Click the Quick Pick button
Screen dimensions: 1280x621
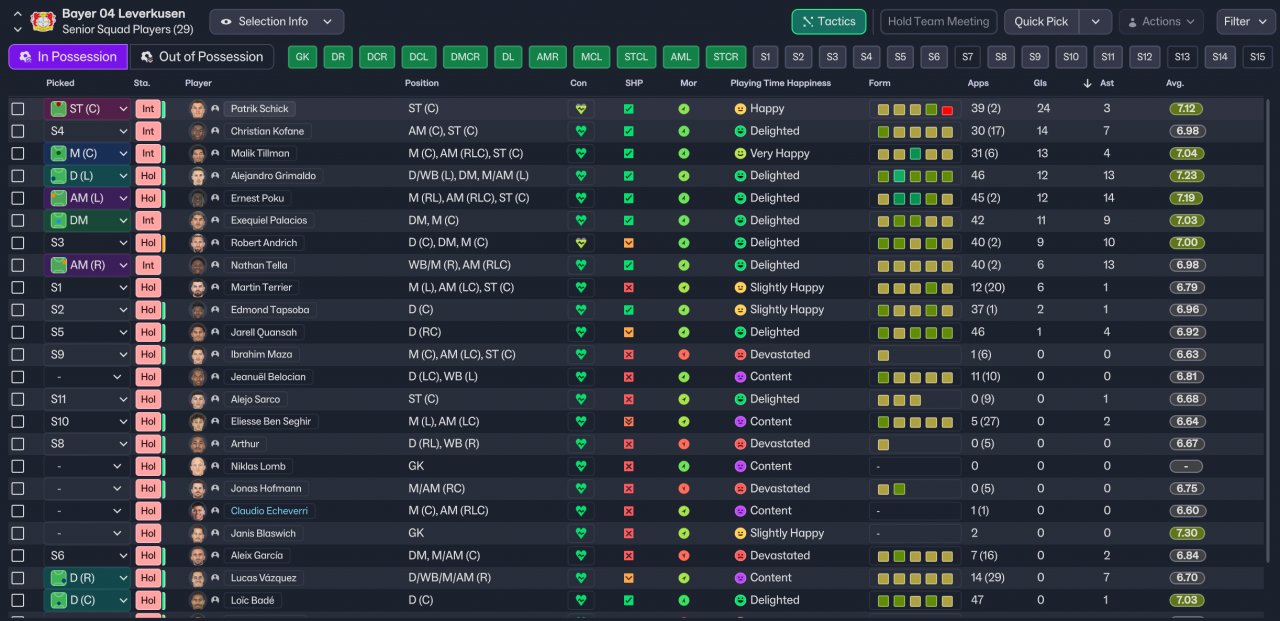pyautogui.click(x=1042, y=22)
